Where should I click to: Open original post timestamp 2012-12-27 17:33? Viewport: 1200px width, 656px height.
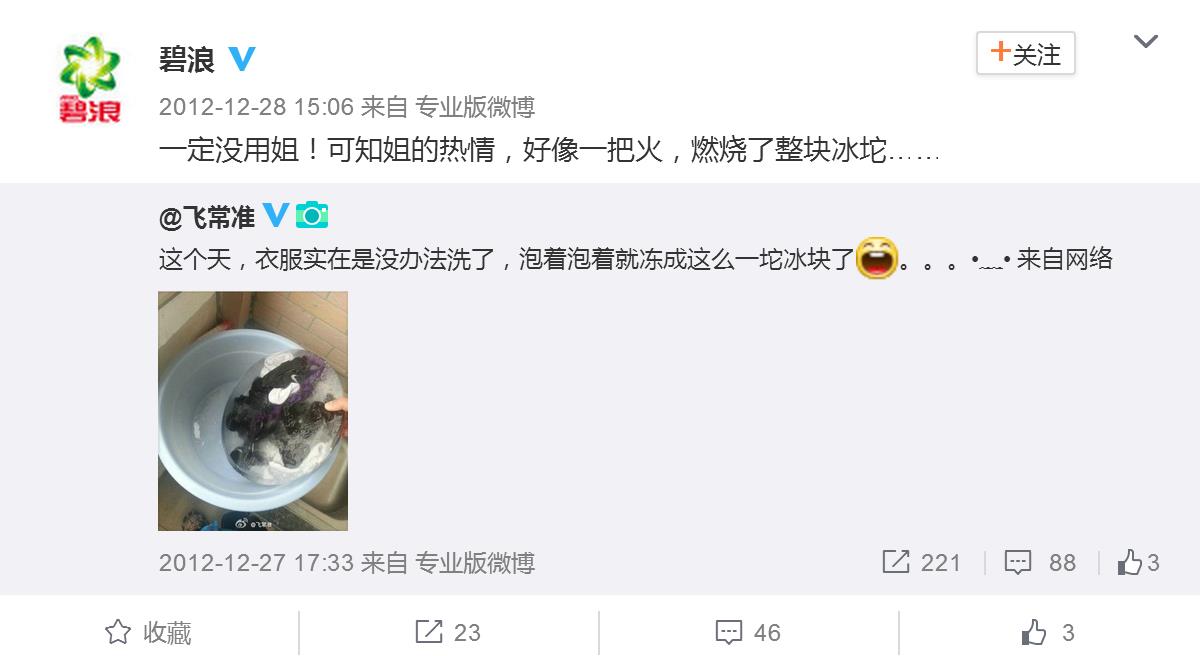(x=257, y=563)
